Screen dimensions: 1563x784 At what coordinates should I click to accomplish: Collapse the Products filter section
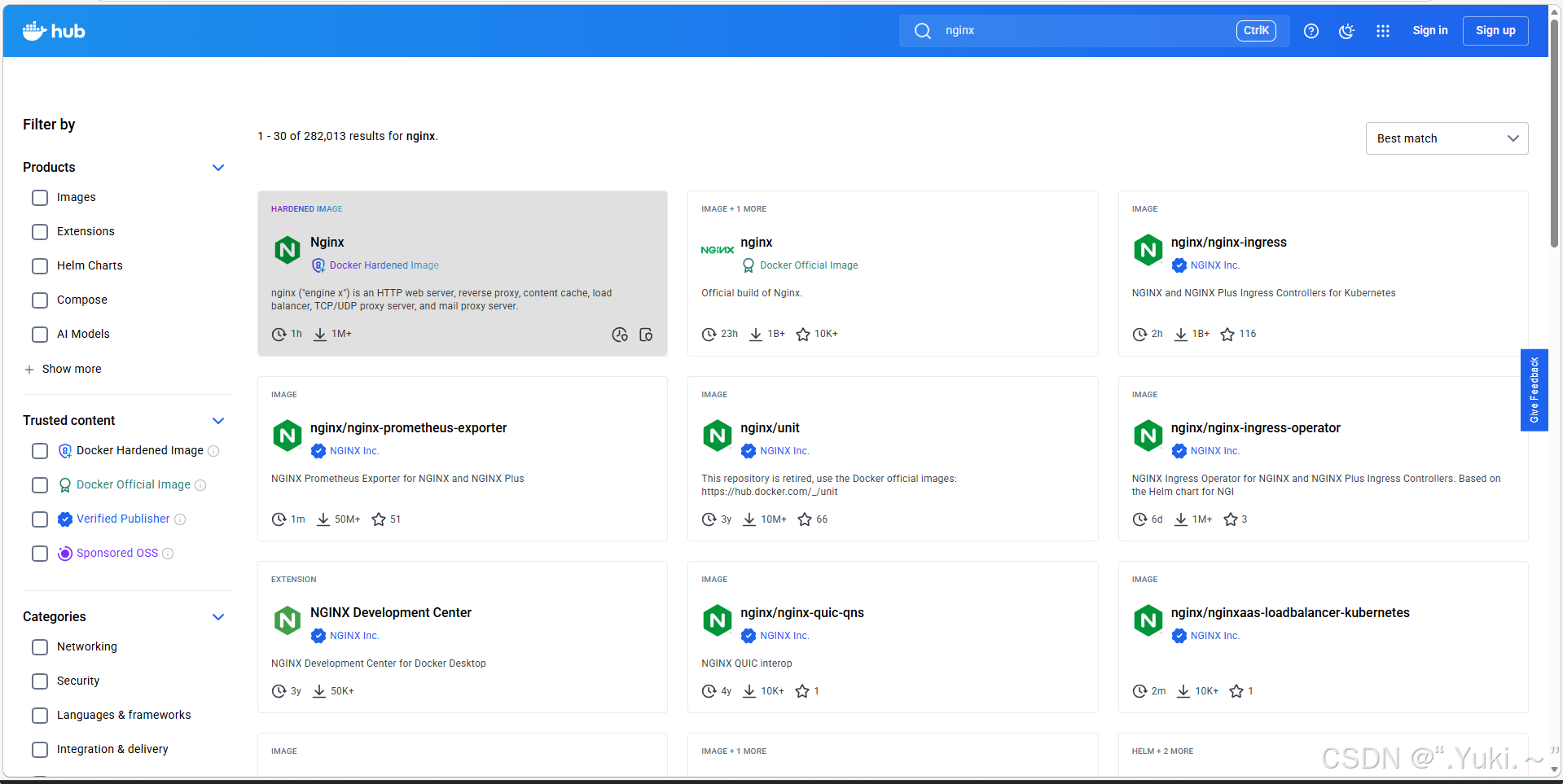pos(217,168)
